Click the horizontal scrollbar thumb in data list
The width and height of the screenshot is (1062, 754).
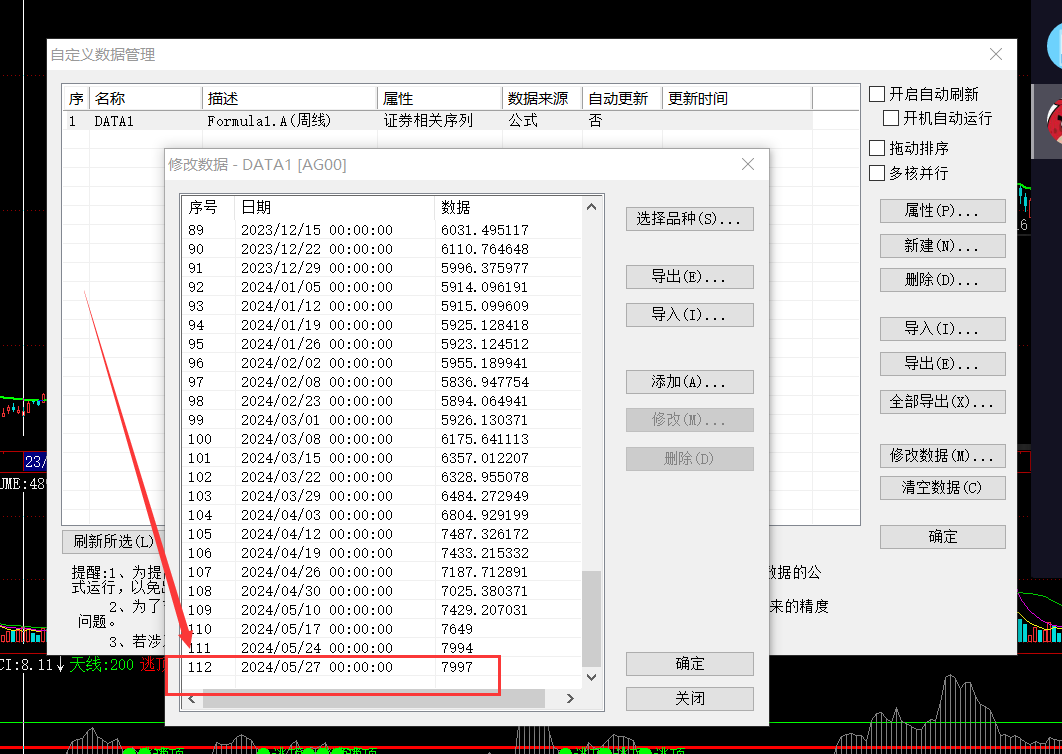(374, 698)
